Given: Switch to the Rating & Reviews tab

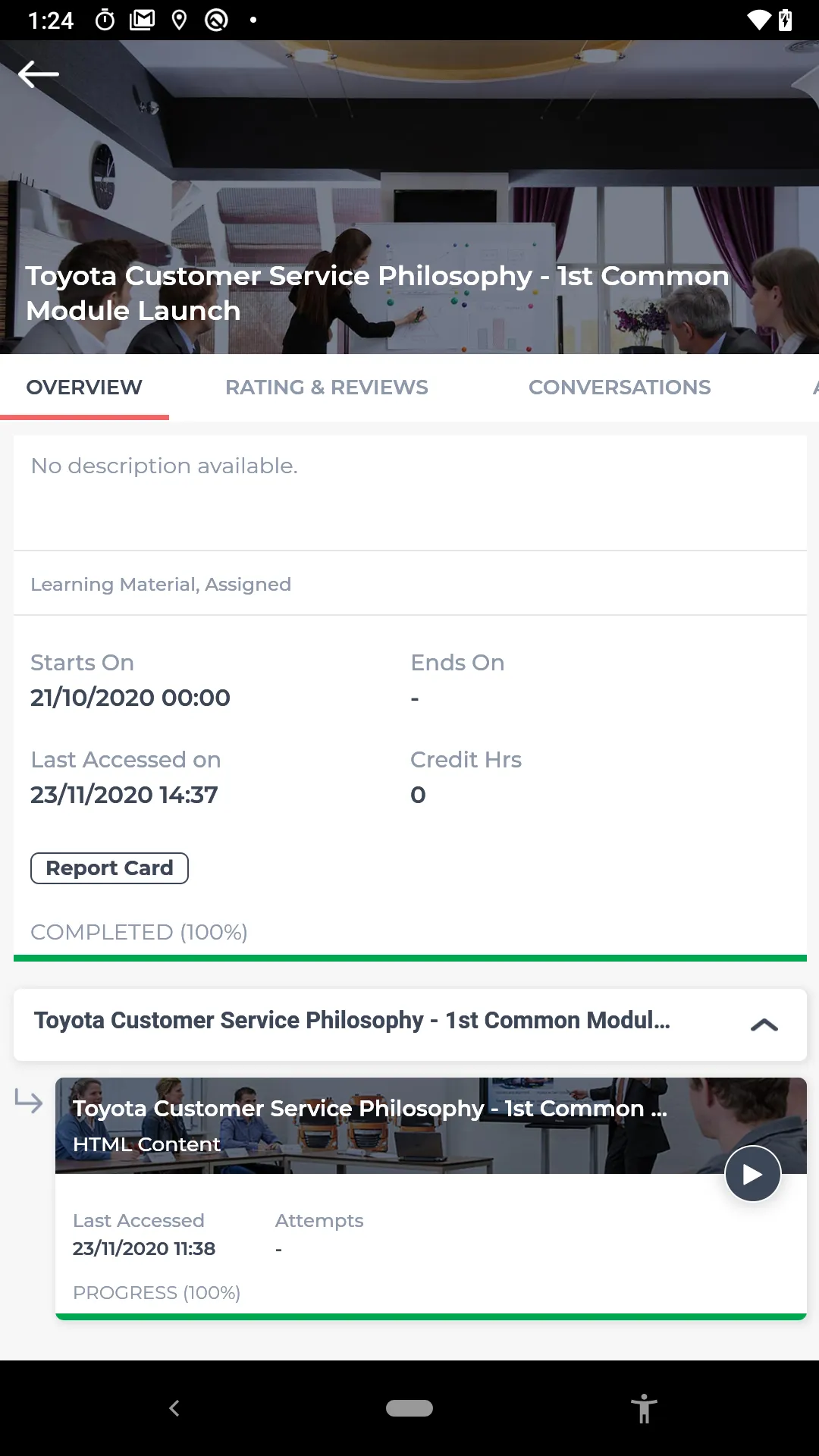Looking at the screenshot, I should coord(326,387).
